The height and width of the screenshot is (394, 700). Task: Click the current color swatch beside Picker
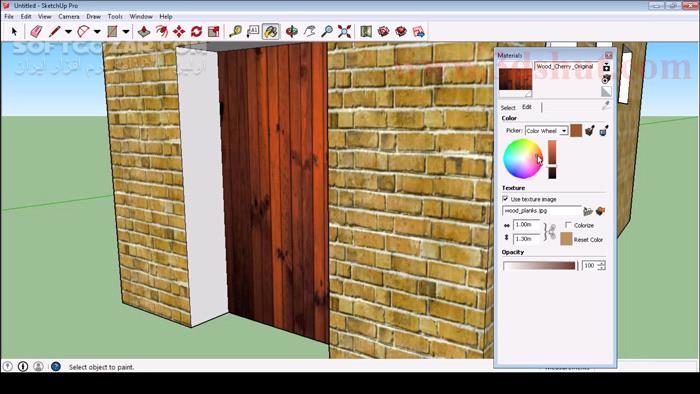576,130
